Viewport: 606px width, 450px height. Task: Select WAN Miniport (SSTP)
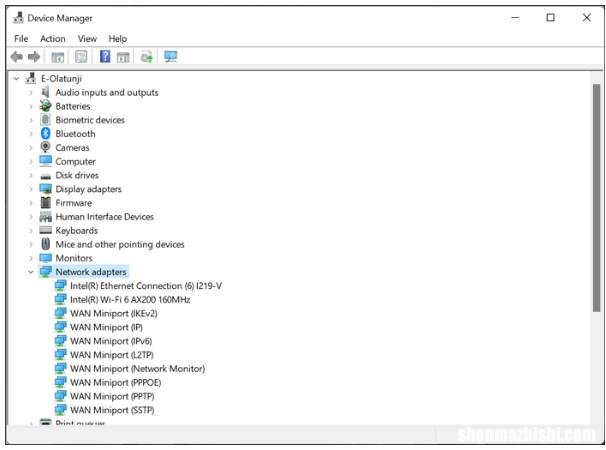tap(112, 410)
